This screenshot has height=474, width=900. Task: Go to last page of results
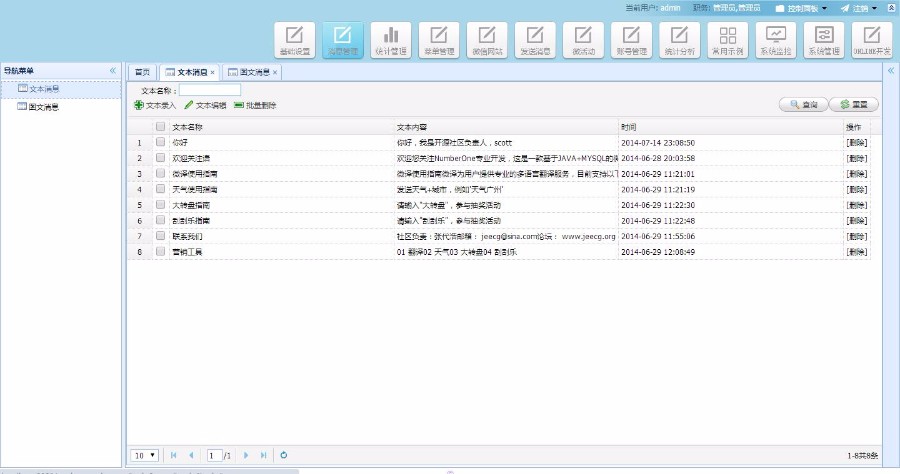[x=263, y=455]
